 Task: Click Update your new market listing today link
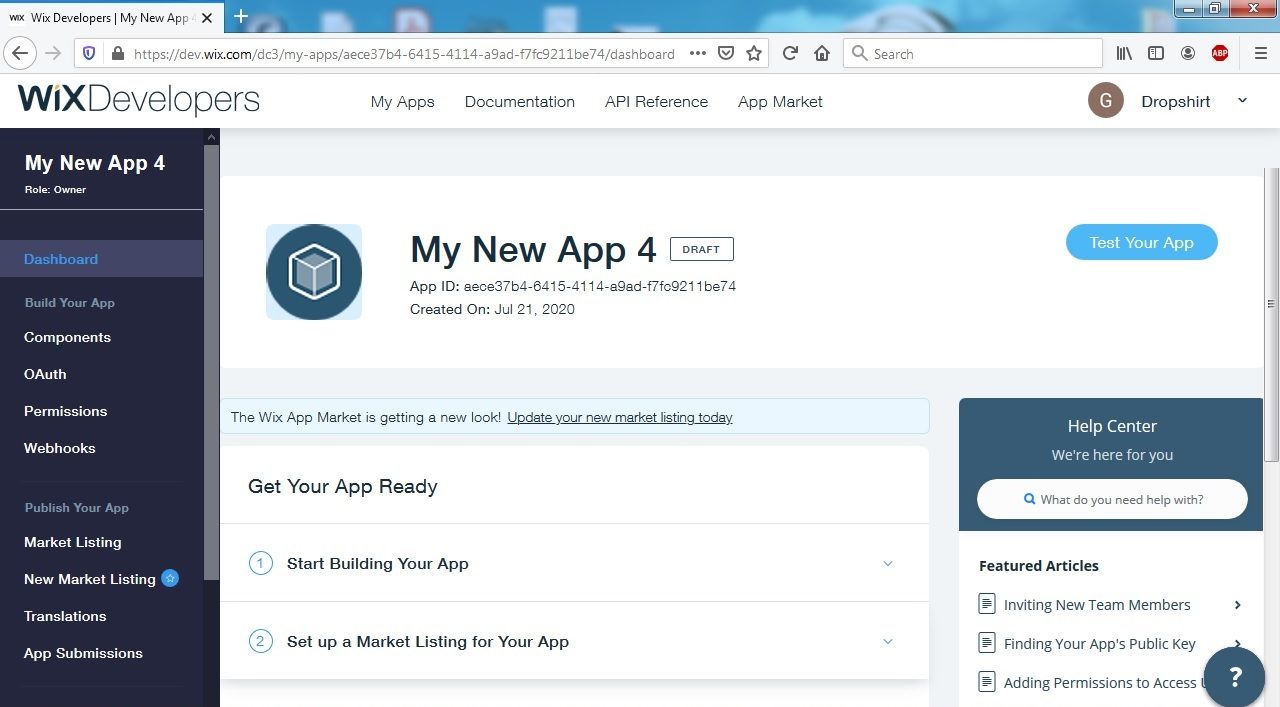pos(620,417)
